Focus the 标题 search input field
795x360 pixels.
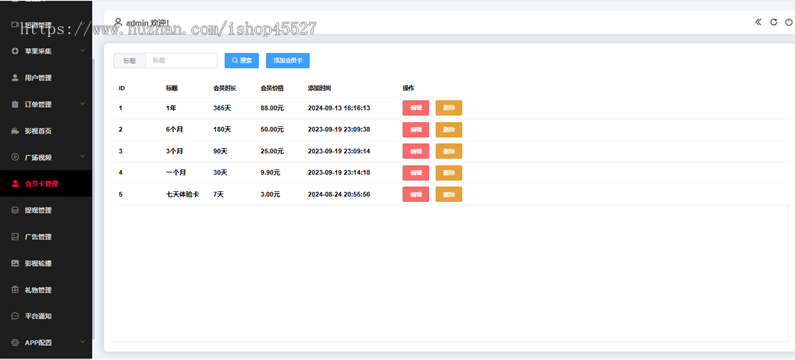click(182, 60)
